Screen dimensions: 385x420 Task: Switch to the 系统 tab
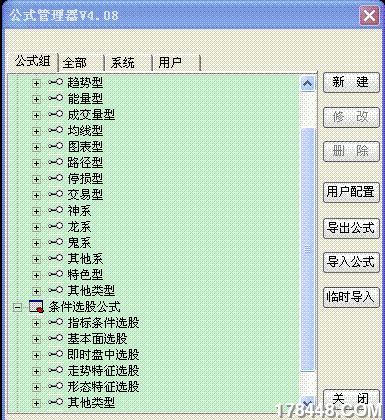[x=128, y=63]
